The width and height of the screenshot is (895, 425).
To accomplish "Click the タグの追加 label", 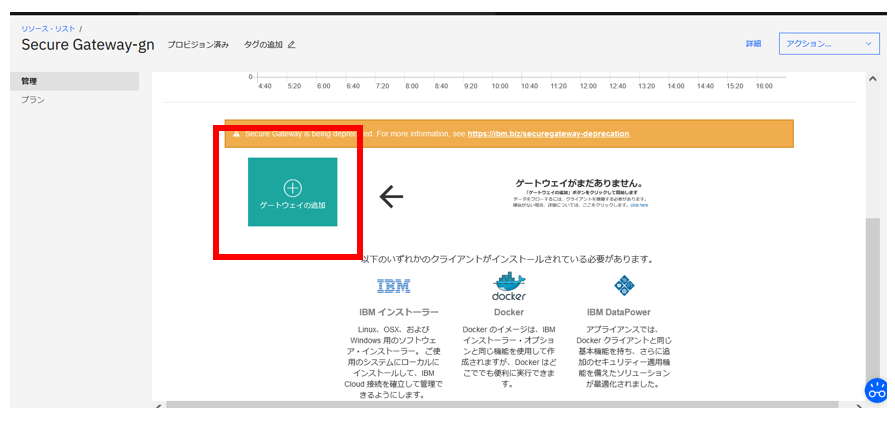I will point(263,44).
